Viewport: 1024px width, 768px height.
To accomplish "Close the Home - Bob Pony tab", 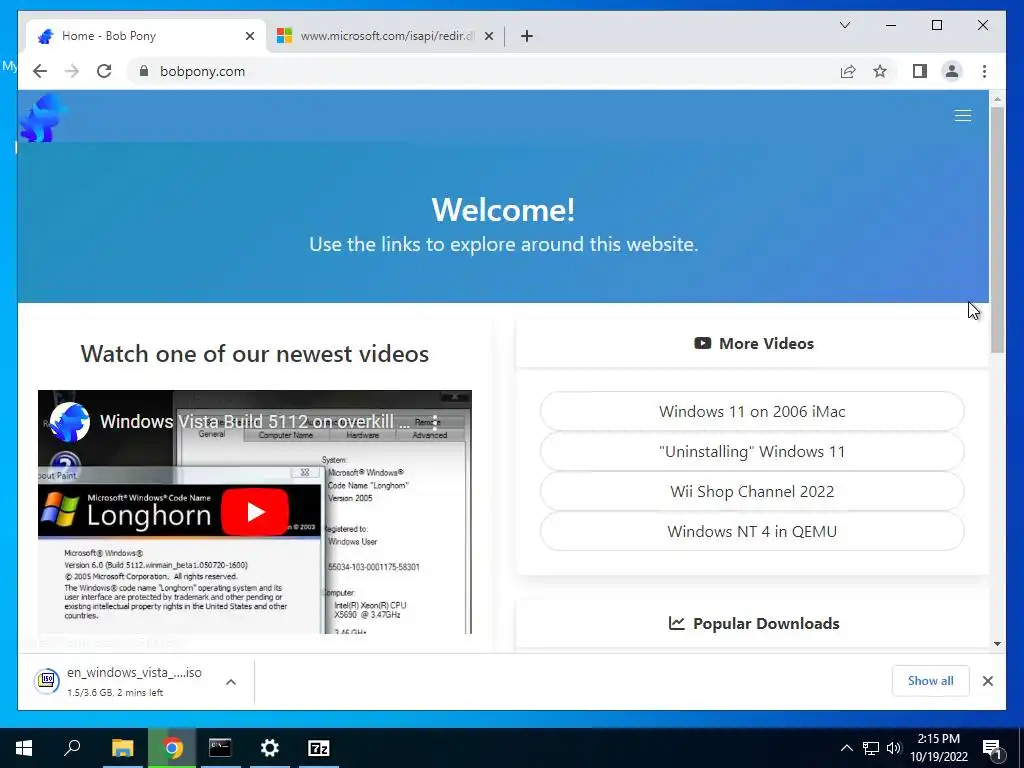I will point(249,36).
